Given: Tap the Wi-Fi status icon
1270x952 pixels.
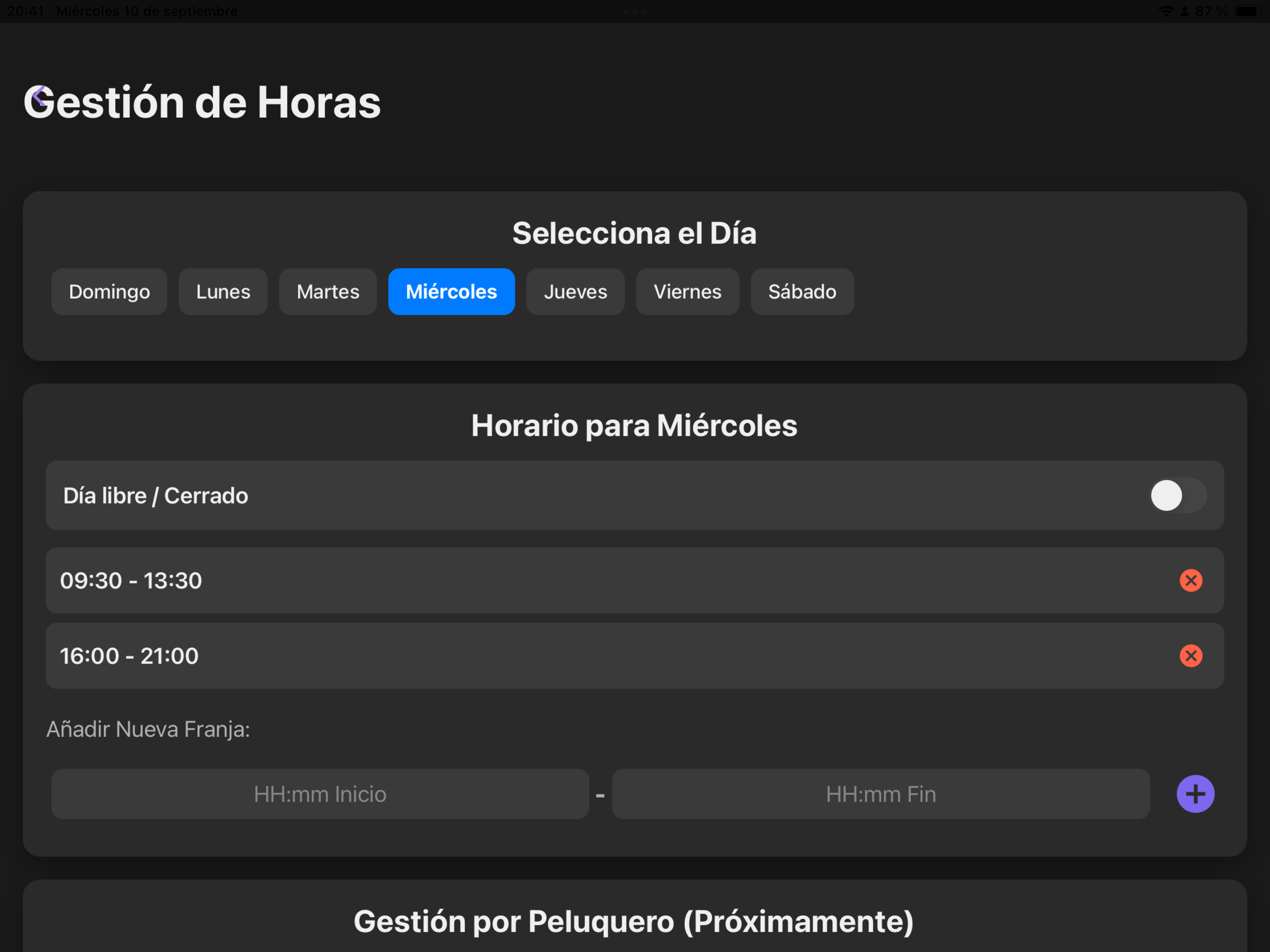Looking at the screenshot, I should pos(1166,11).
